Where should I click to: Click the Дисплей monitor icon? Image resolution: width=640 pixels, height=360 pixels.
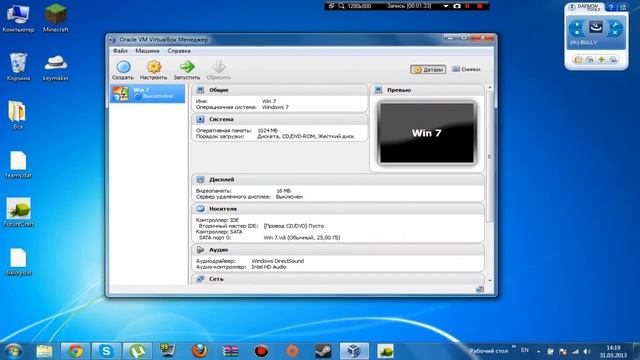tap(200, 180)
